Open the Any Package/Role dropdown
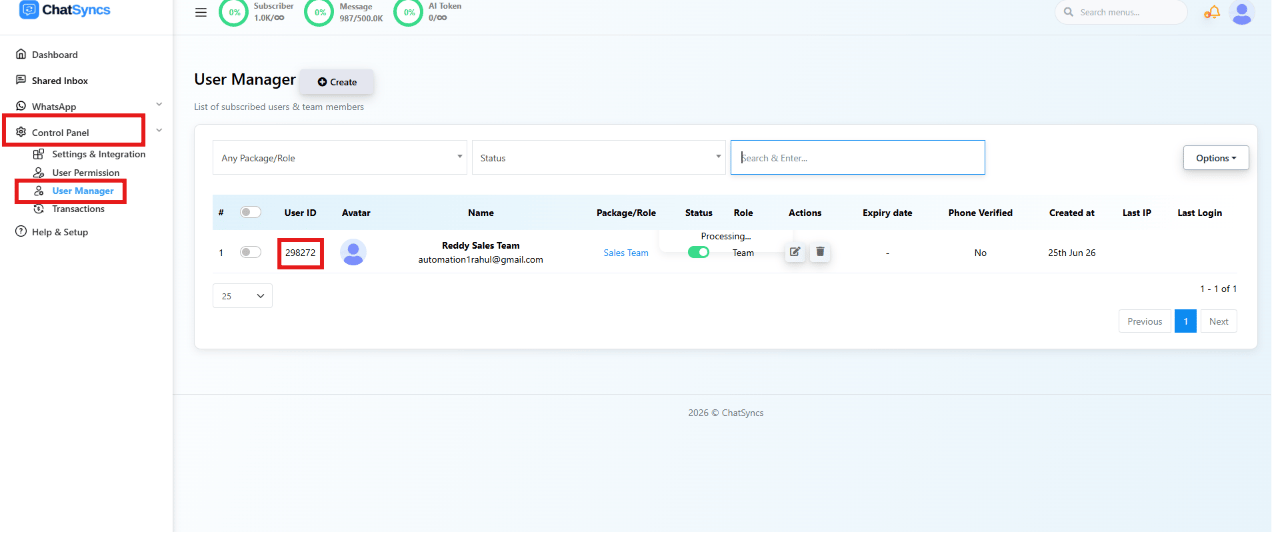Screen dimensions: 1272x533 click(x=340, y=158)
